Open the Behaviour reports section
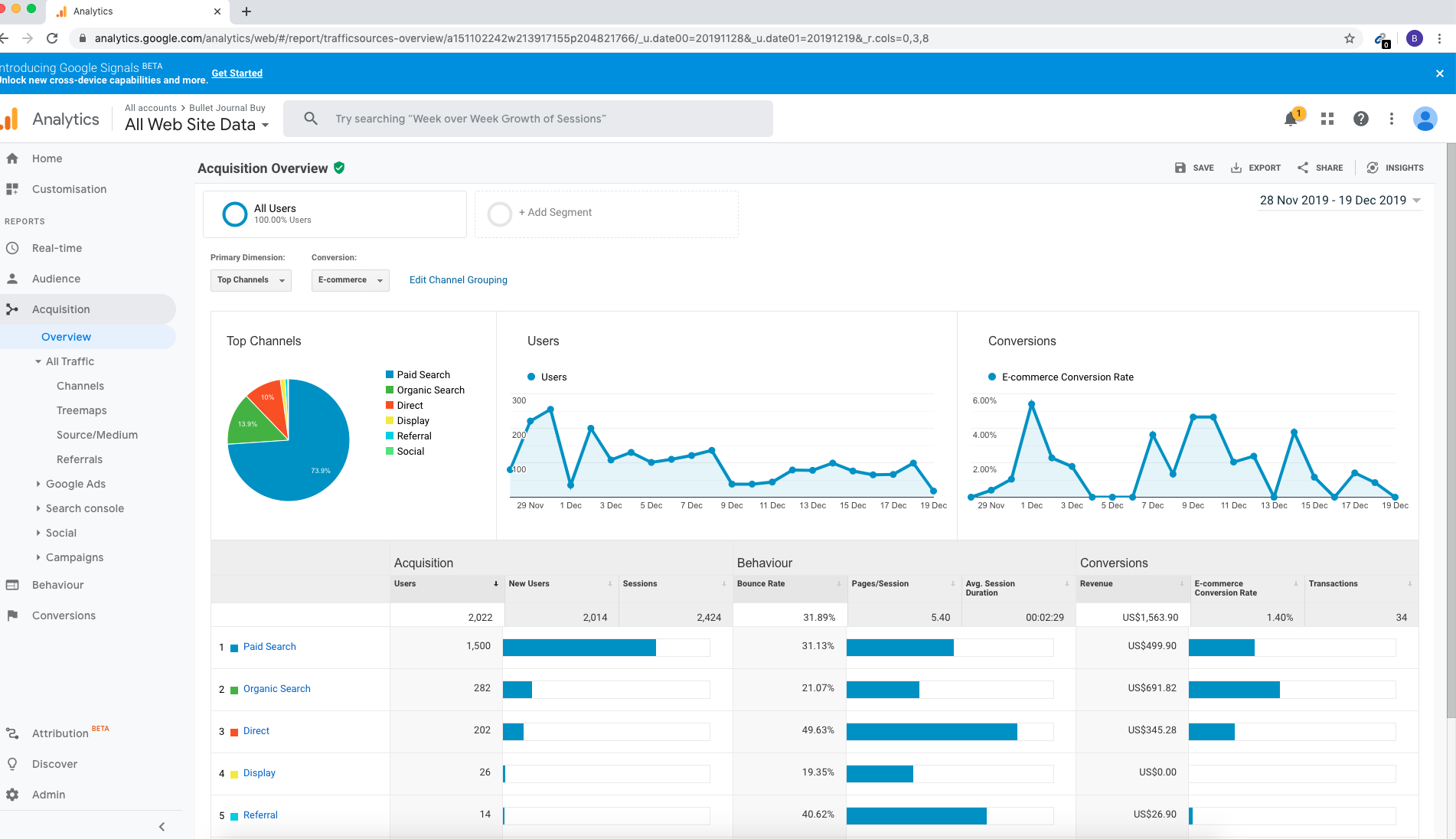1456x839 pixels. coord(57,585)
